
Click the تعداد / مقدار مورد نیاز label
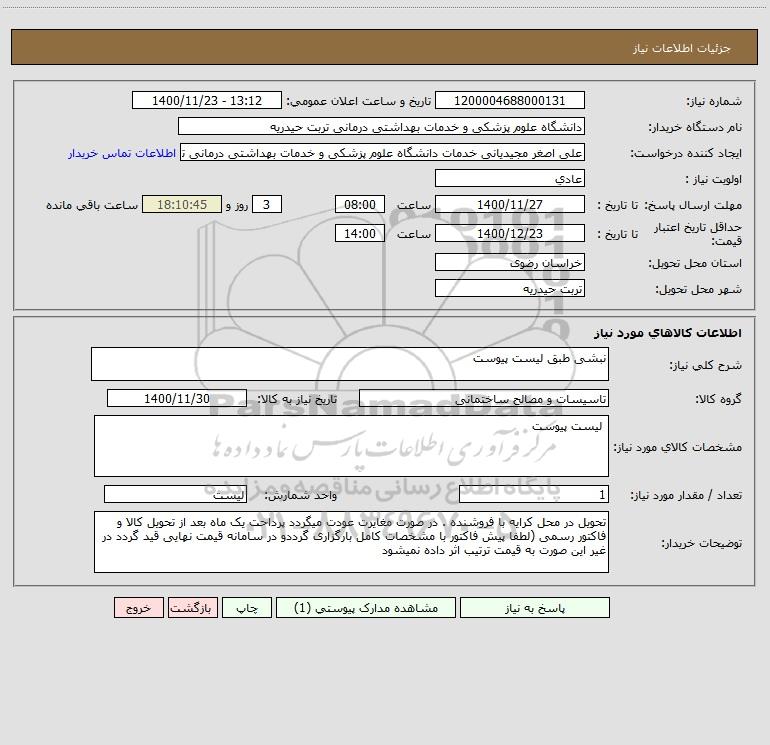686,496
